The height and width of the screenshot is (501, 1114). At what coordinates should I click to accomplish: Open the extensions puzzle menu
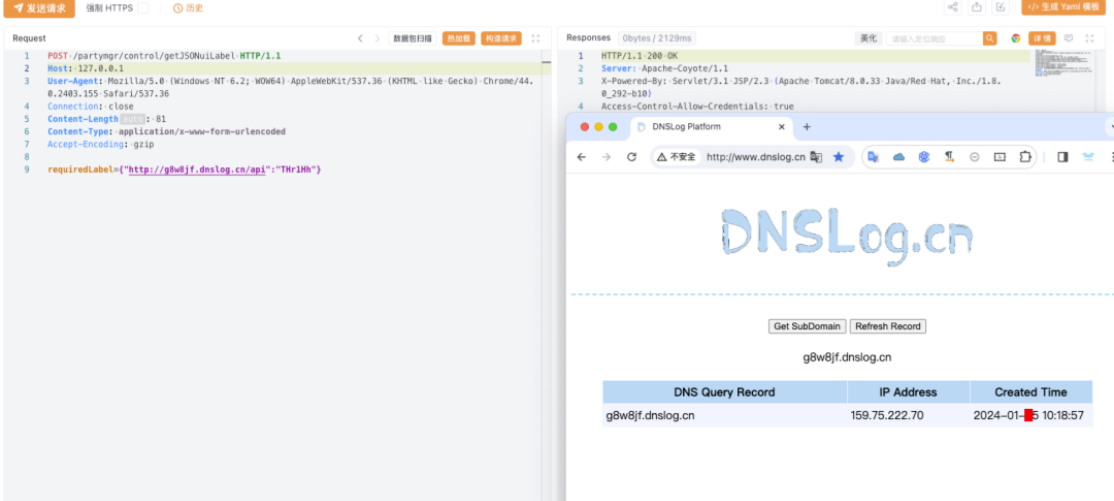pyautogui.click(x=1025, y=157)
